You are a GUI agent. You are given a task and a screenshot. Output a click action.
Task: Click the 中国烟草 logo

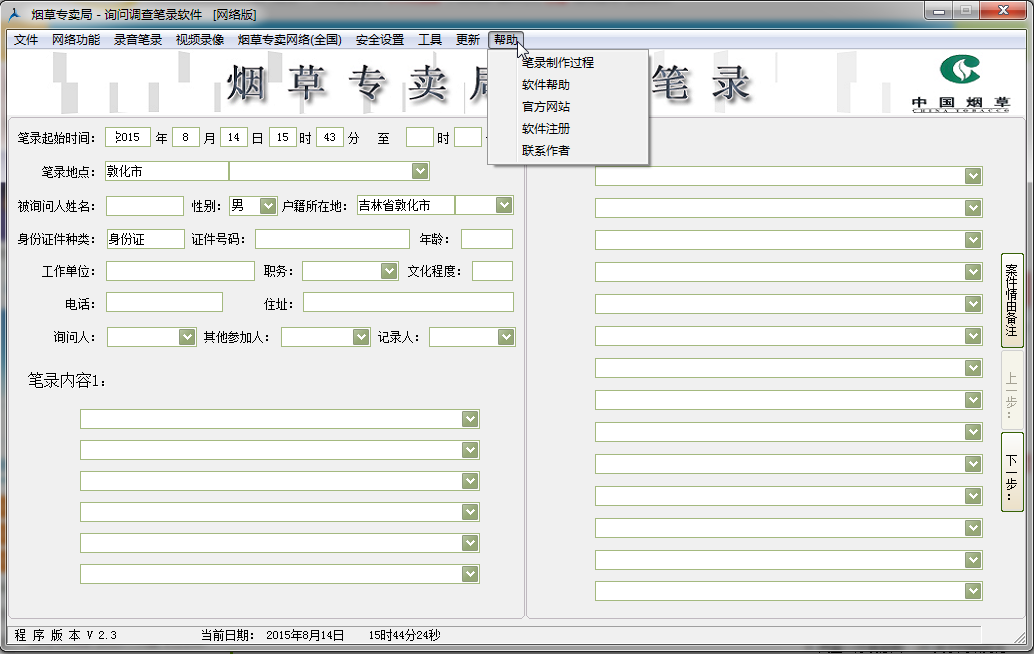point(960,84)
